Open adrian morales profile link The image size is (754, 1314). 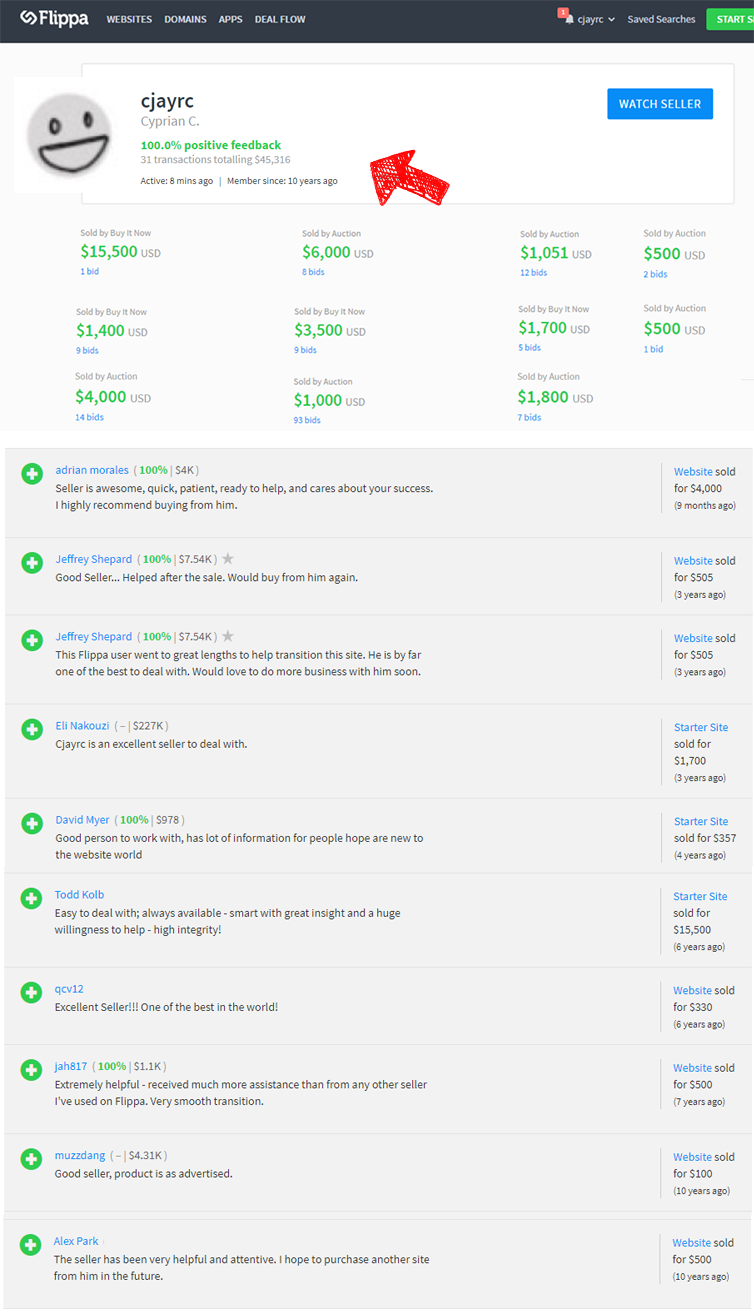tap(92, 470)
